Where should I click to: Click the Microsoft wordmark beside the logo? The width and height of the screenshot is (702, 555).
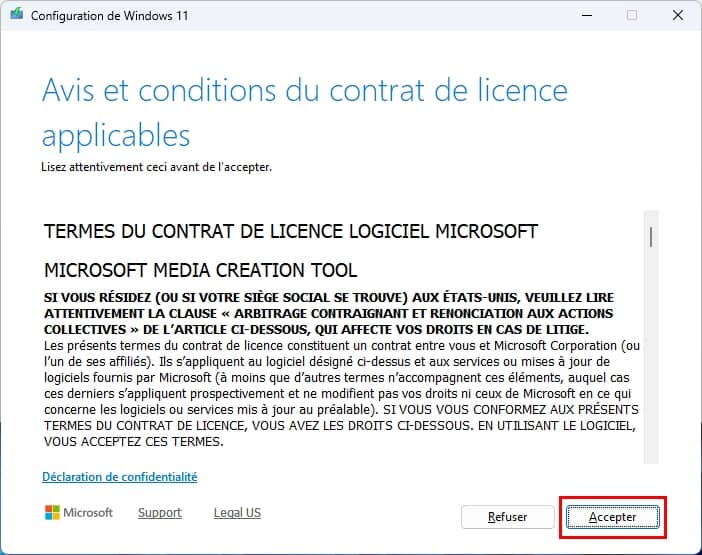pos(88,513)
